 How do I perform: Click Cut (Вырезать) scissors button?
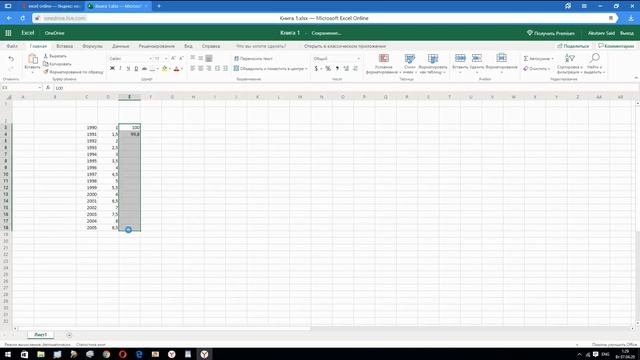point(55,56)
